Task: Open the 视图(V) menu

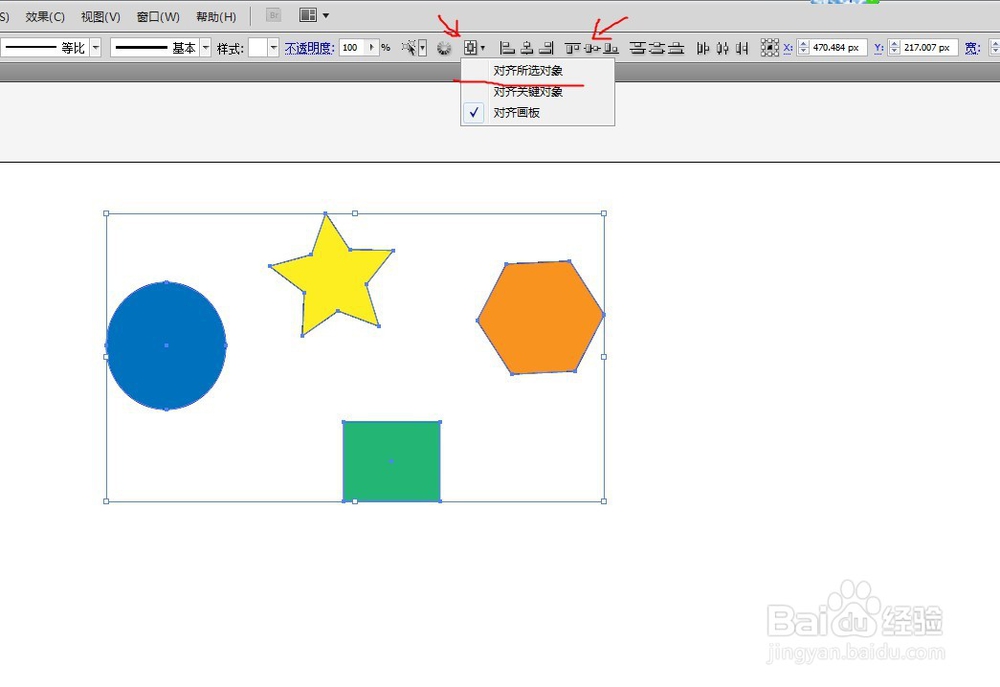Action: (x=101, y=17)
